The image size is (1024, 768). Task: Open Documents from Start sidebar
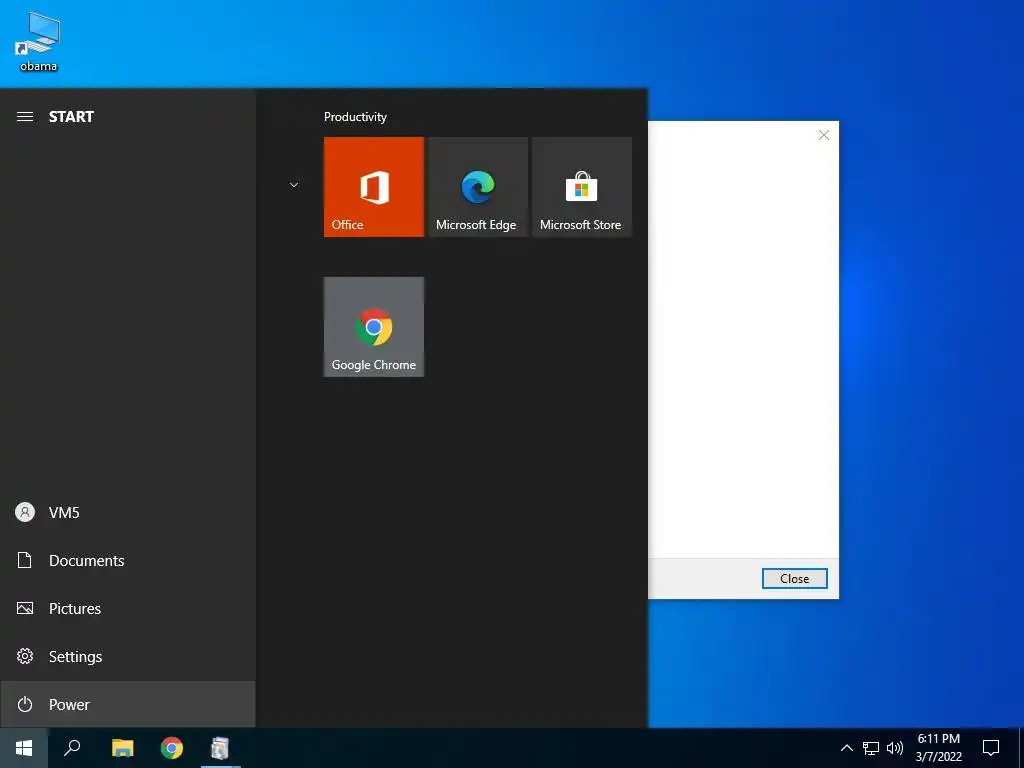coord(127,560)
